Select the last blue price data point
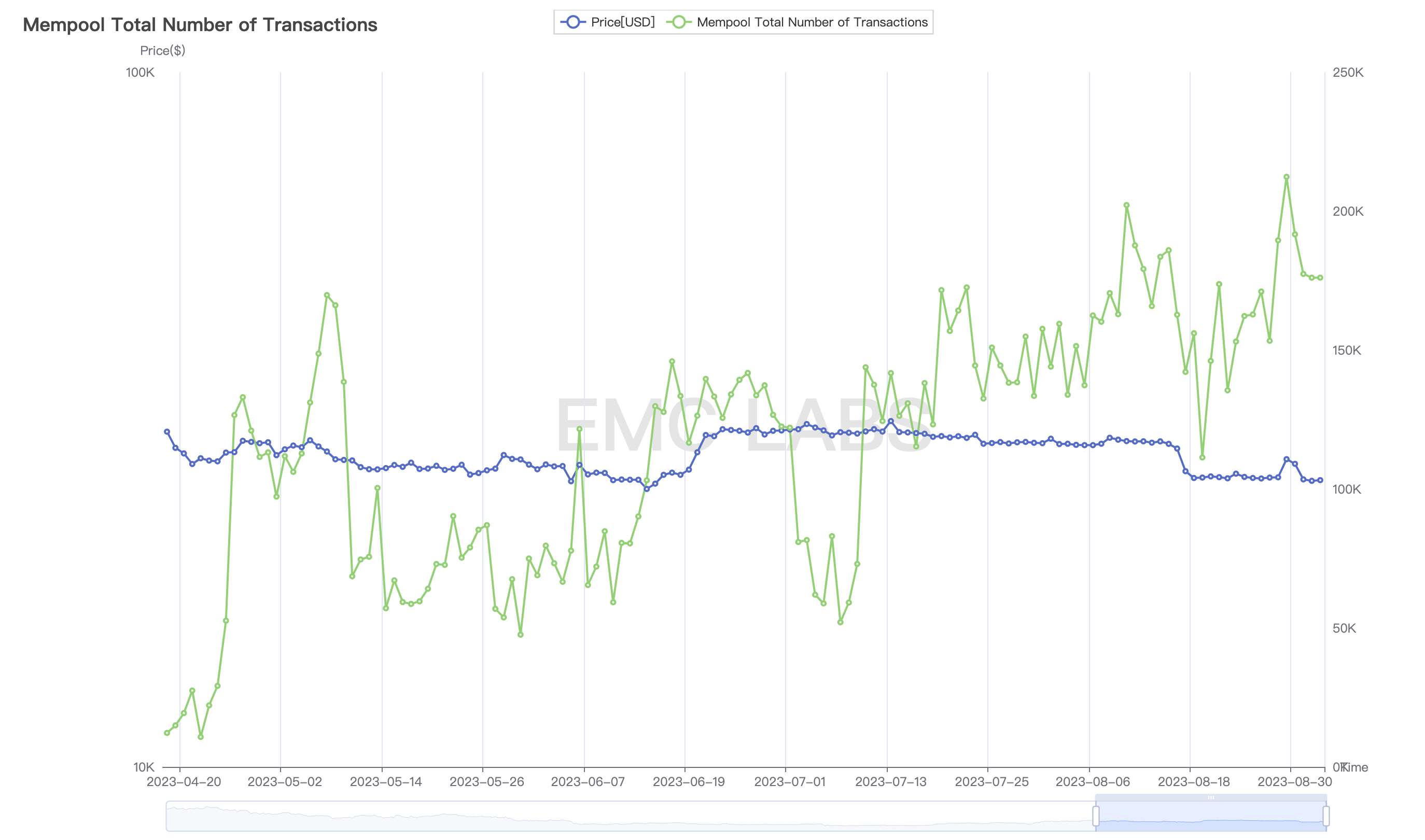This screenshot has width=1425, height=840. tap(1320, 480)
